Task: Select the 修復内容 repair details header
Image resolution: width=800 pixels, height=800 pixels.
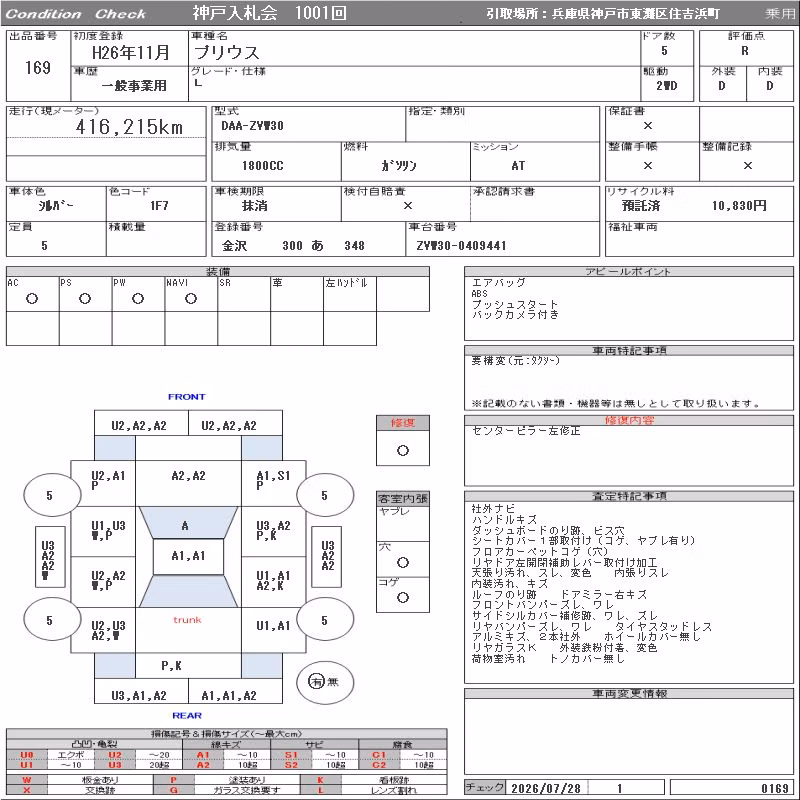Action: [629, 420]
